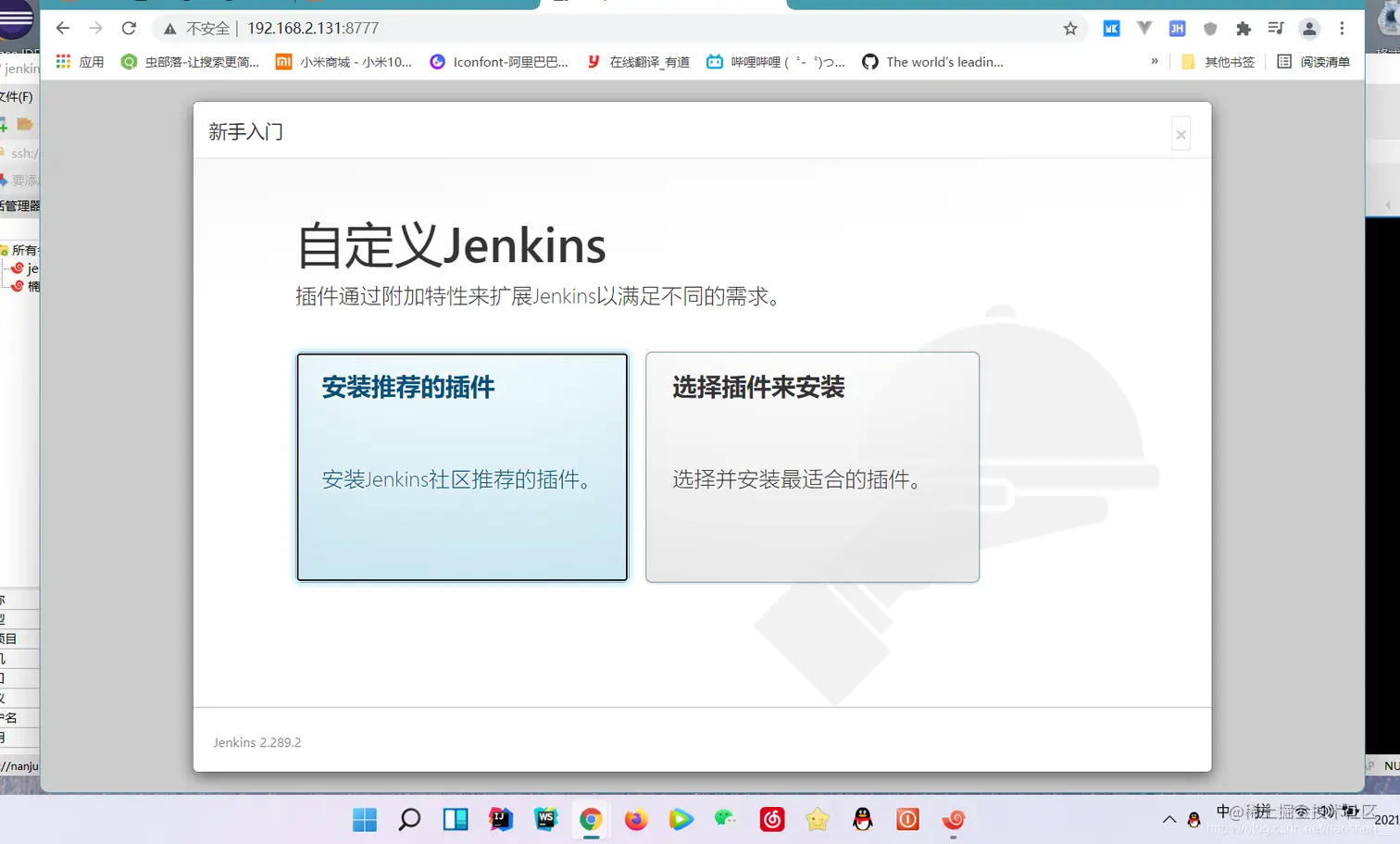Click the shield-shaped extension icon
1400x844 pixels.
1210,28
